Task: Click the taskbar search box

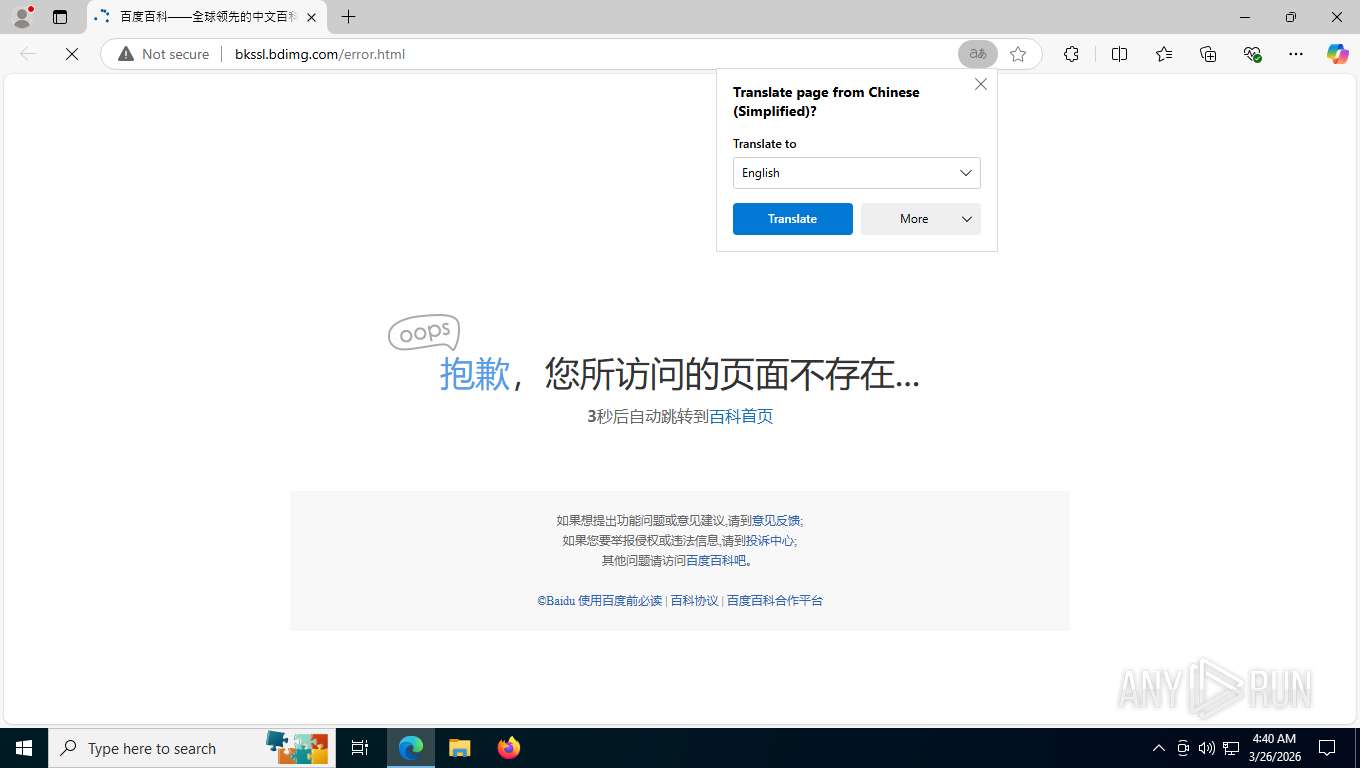Action: coord(190,748)
